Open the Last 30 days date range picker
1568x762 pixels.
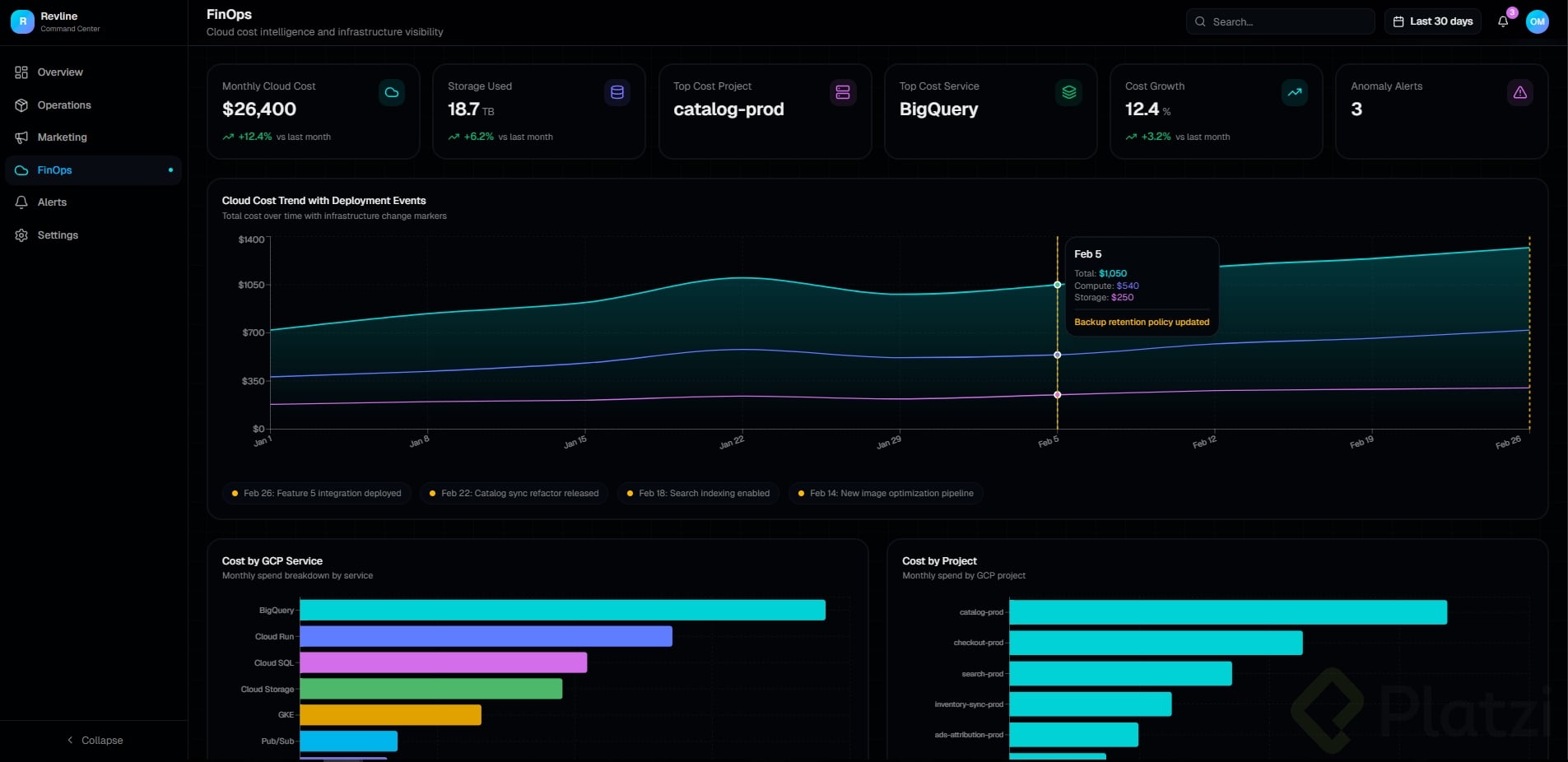1433,21
